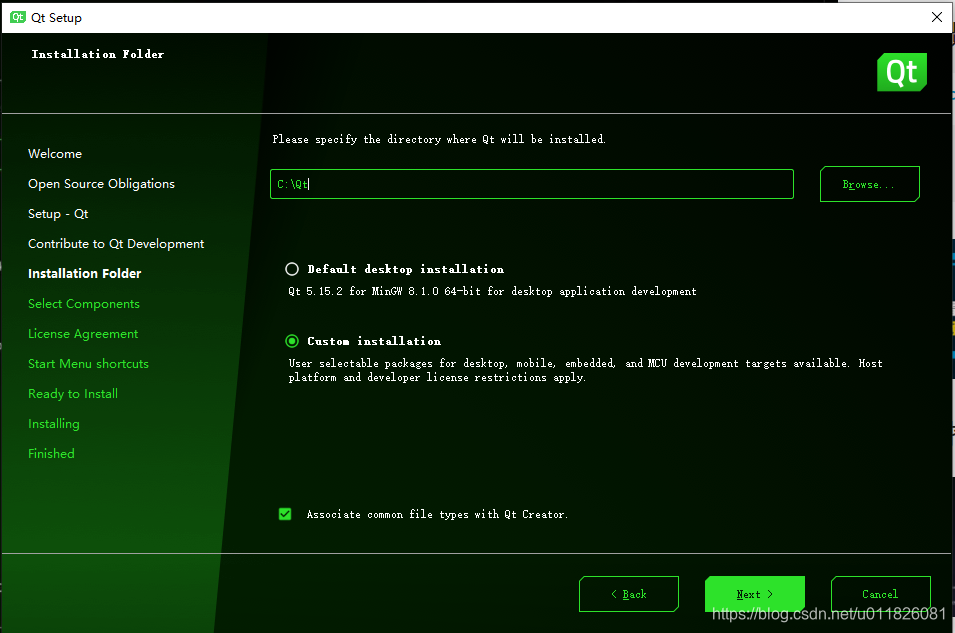Click Installing step in sidebar
Image resolution: width=955 pixels, height=633 pixels.
coord(54,423)
